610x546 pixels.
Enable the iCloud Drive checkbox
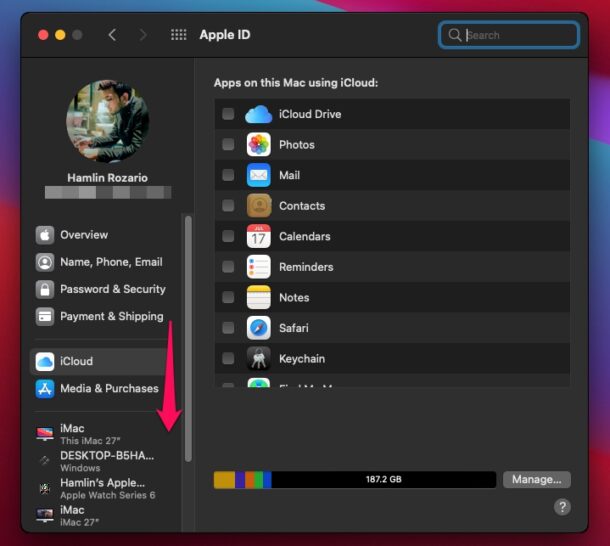click(228, 114)
